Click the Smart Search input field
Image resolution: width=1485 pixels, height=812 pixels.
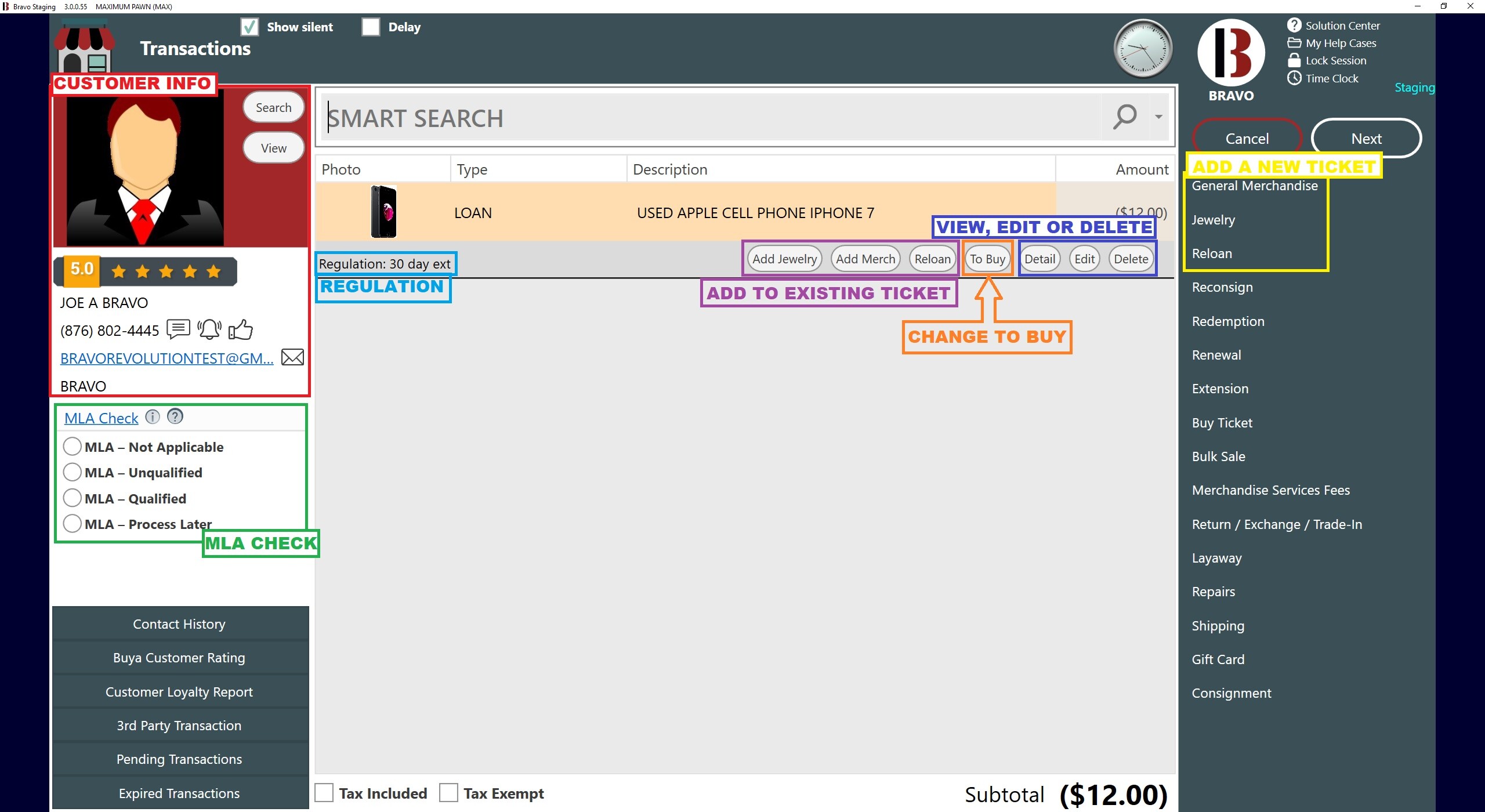(711, 117)
